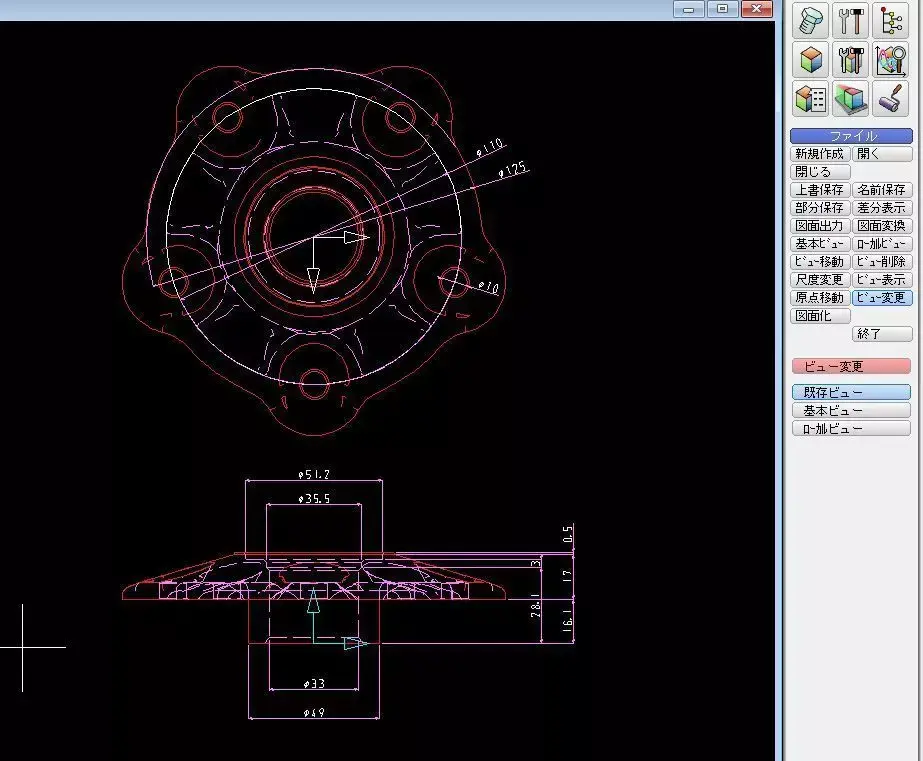Click the bolt part icon
Screen dimensions: 923x761
[811, 20]
